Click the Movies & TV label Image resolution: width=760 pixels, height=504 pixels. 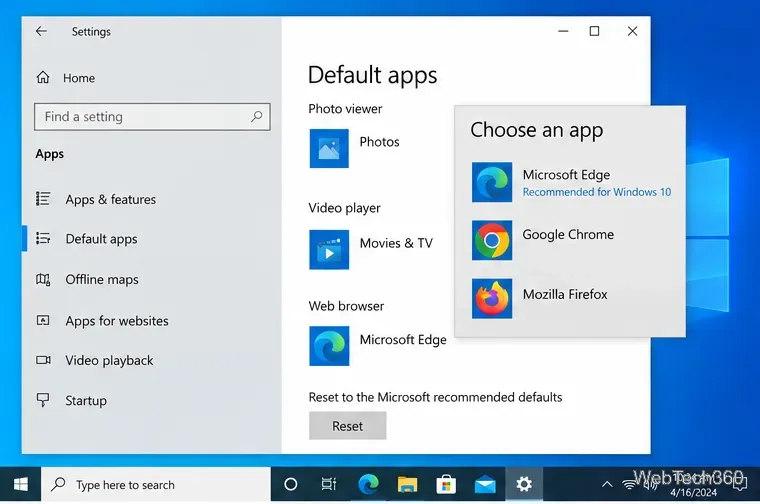coord(396,243)
